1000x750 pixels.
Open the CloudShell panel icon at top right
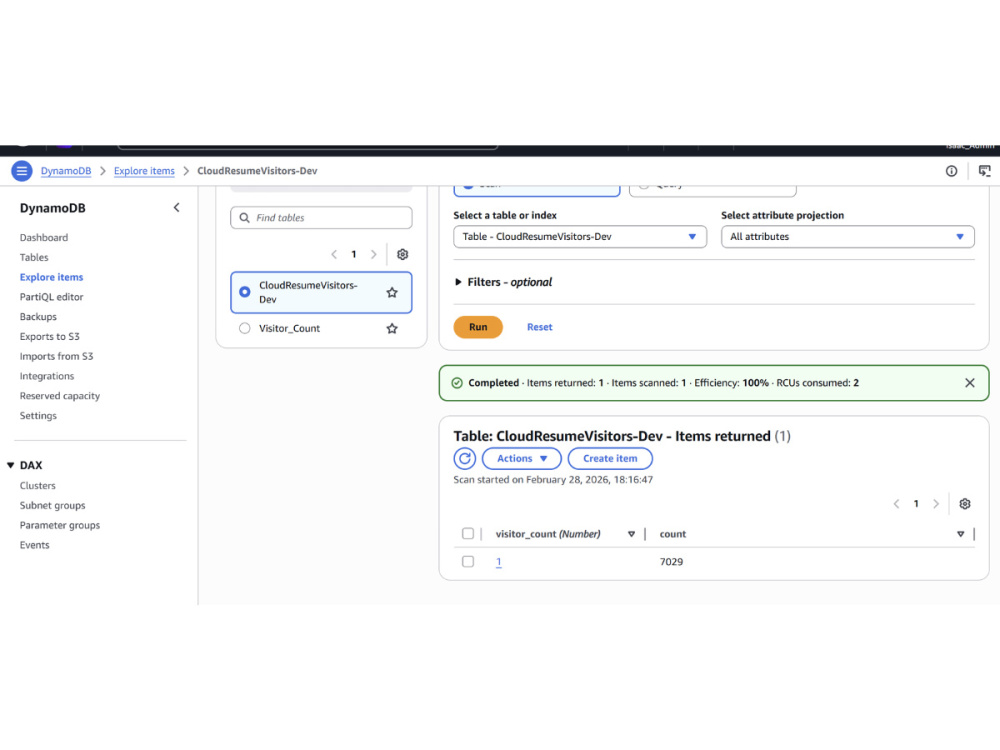(x=985, y=171)
